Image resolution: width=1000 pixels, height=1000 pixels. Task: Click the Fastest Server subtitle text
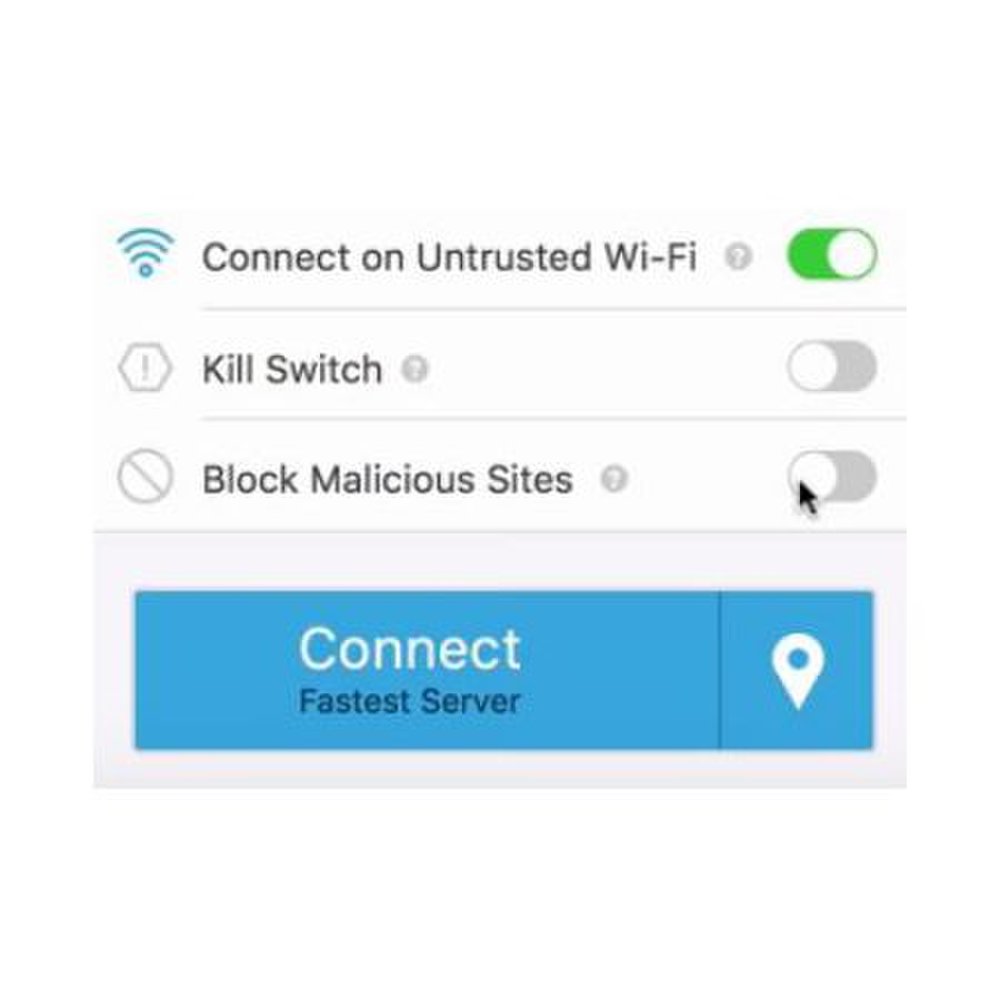click(x=410, y=702)
